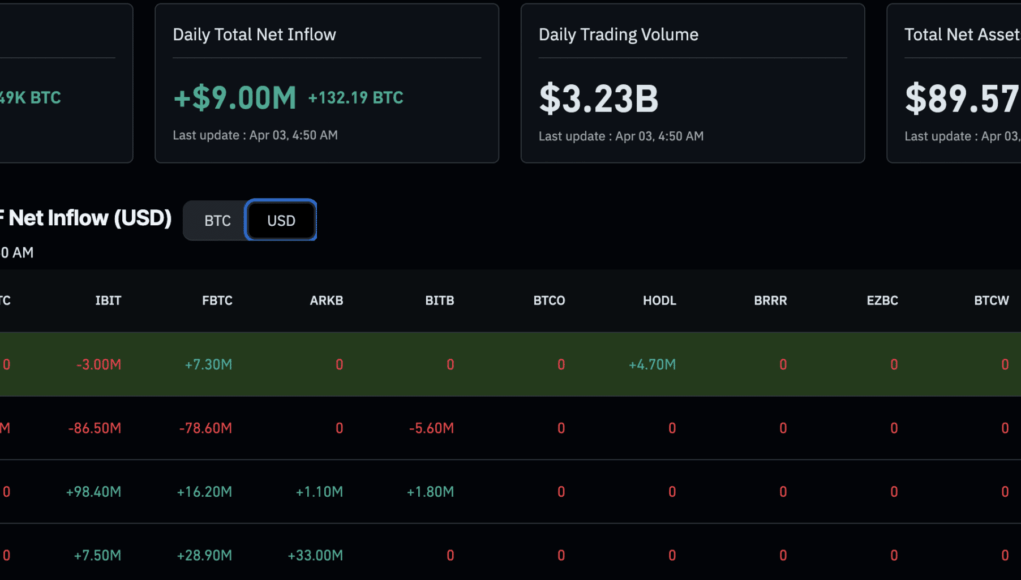Select the IBIT +98.40M cell
The height and width of the screenshot is (580, 1021).
[94, 492]
